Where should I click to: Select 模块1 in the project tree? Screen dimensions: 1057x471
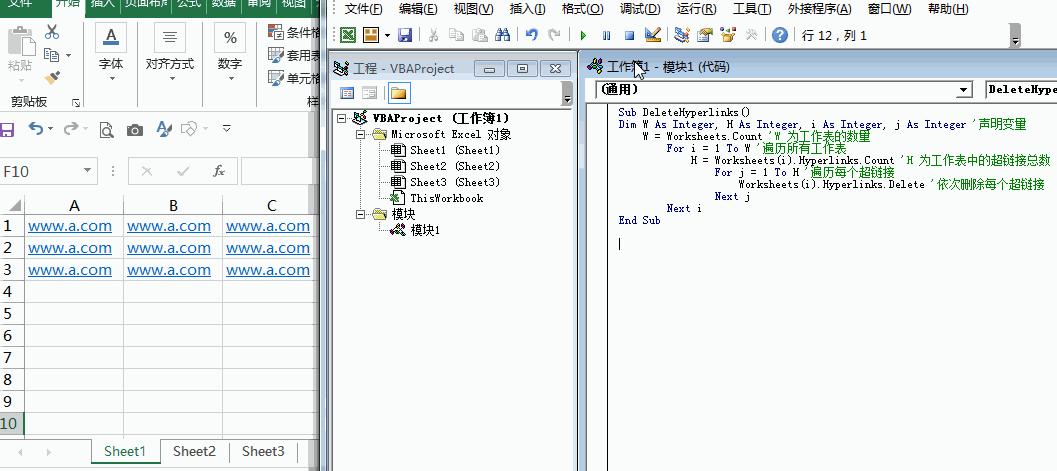click(x=425, y=230)
